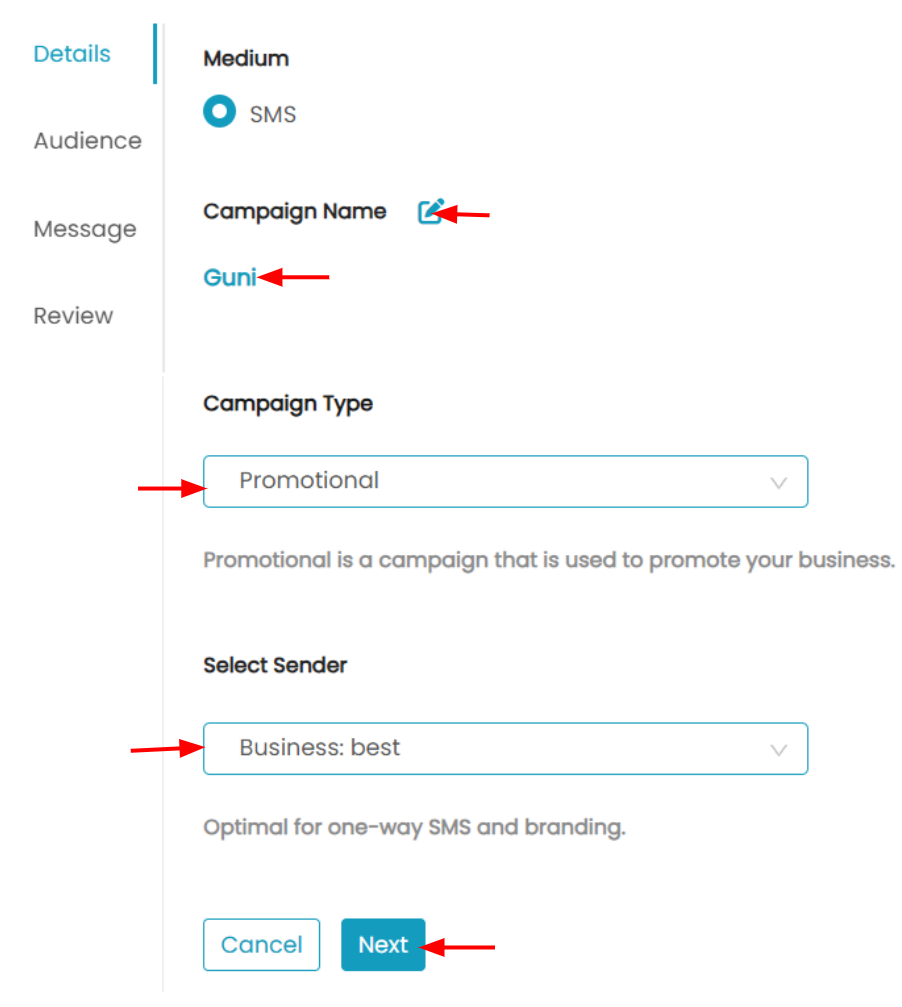Click the Campaign Type heading label
The width and height of the screenshot is (902, 1007).
click(x=288, y=404)
